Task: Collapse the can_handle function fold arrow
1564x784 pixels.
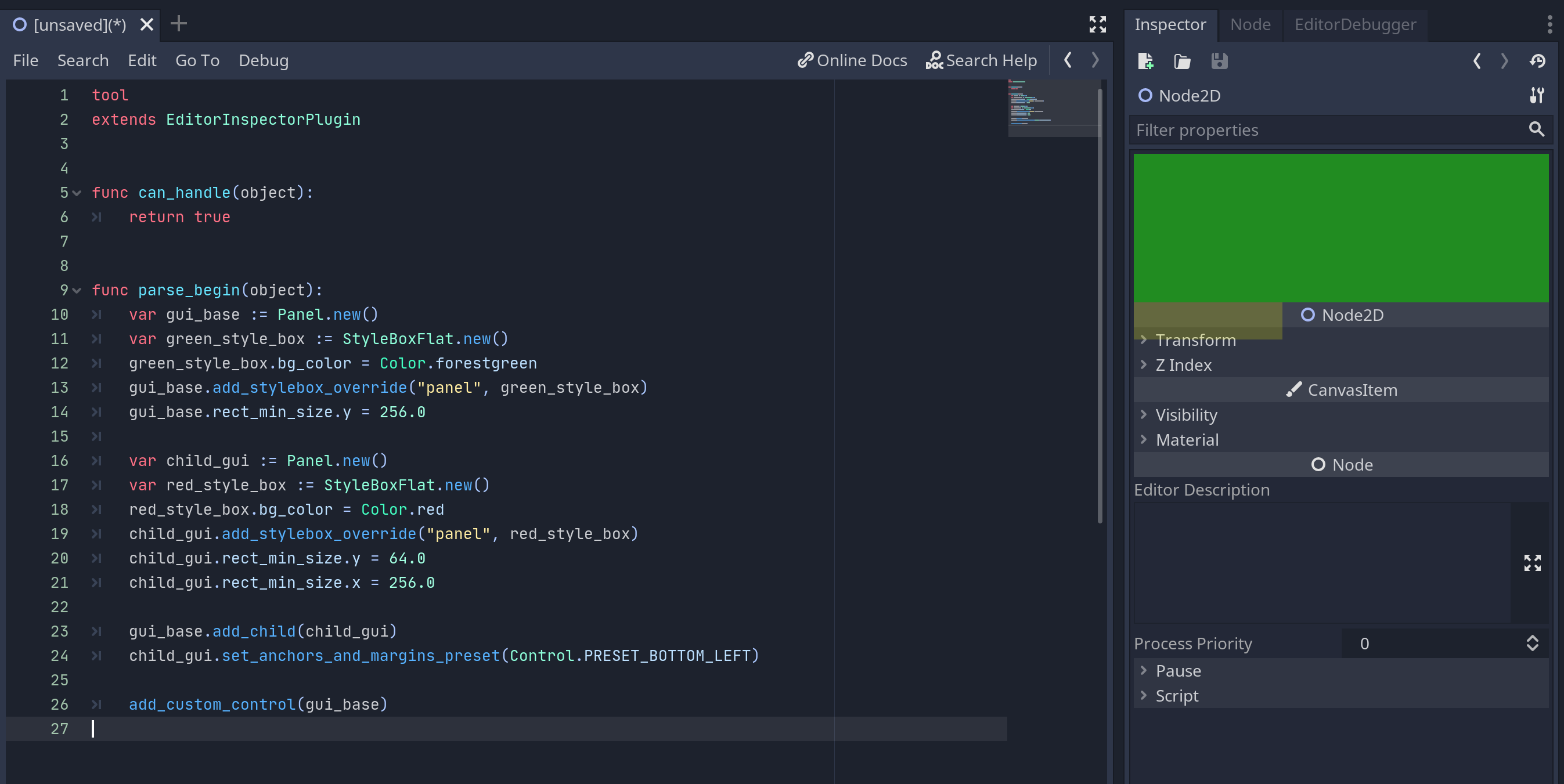Action: [76, 193]
